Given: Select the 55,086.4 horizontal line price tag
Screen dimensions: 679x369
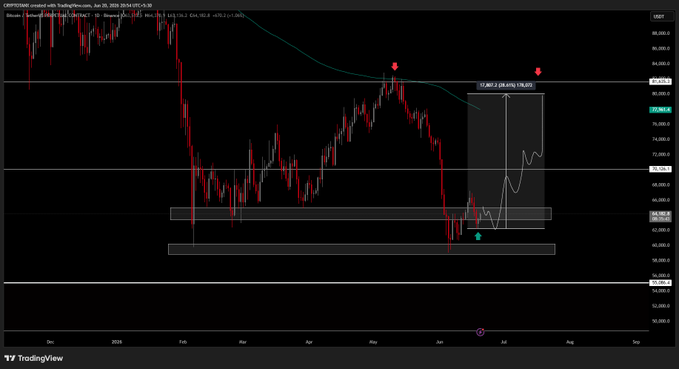Looking at the screenshot, I should click(660, 283).
